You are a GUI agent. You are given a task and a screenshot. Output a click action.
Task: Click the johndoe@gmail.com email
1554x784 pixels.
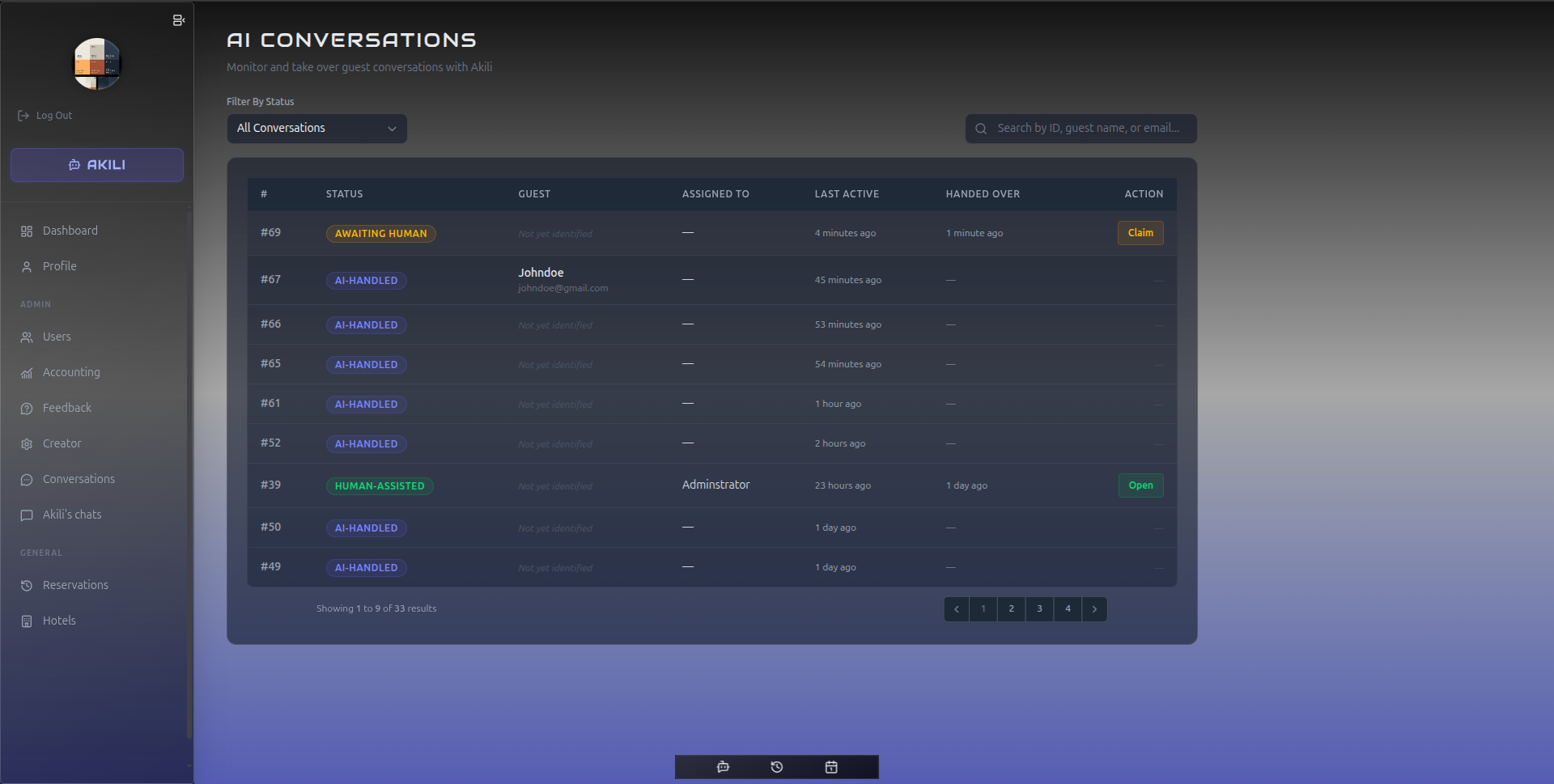pyautogui.click(x=563, y=288)
